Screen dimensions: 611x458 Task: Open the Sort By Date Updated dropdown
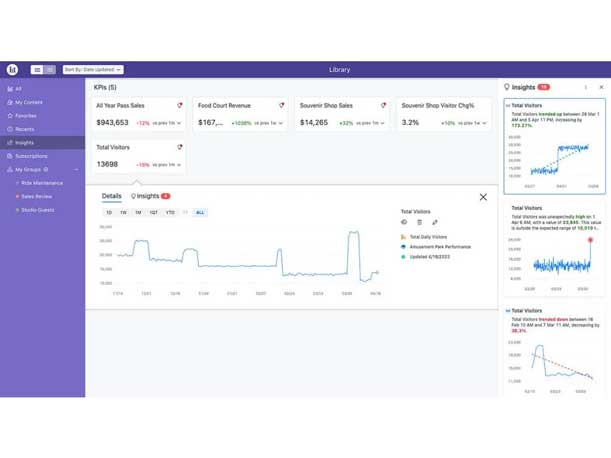pos(93,70)
